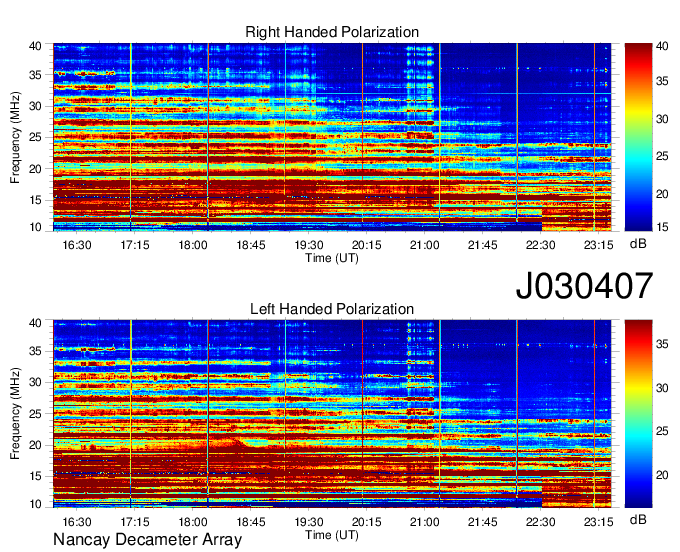Click the 16:30 time tick on Right Handed plot
680x552 pixels.
point(77,245)
